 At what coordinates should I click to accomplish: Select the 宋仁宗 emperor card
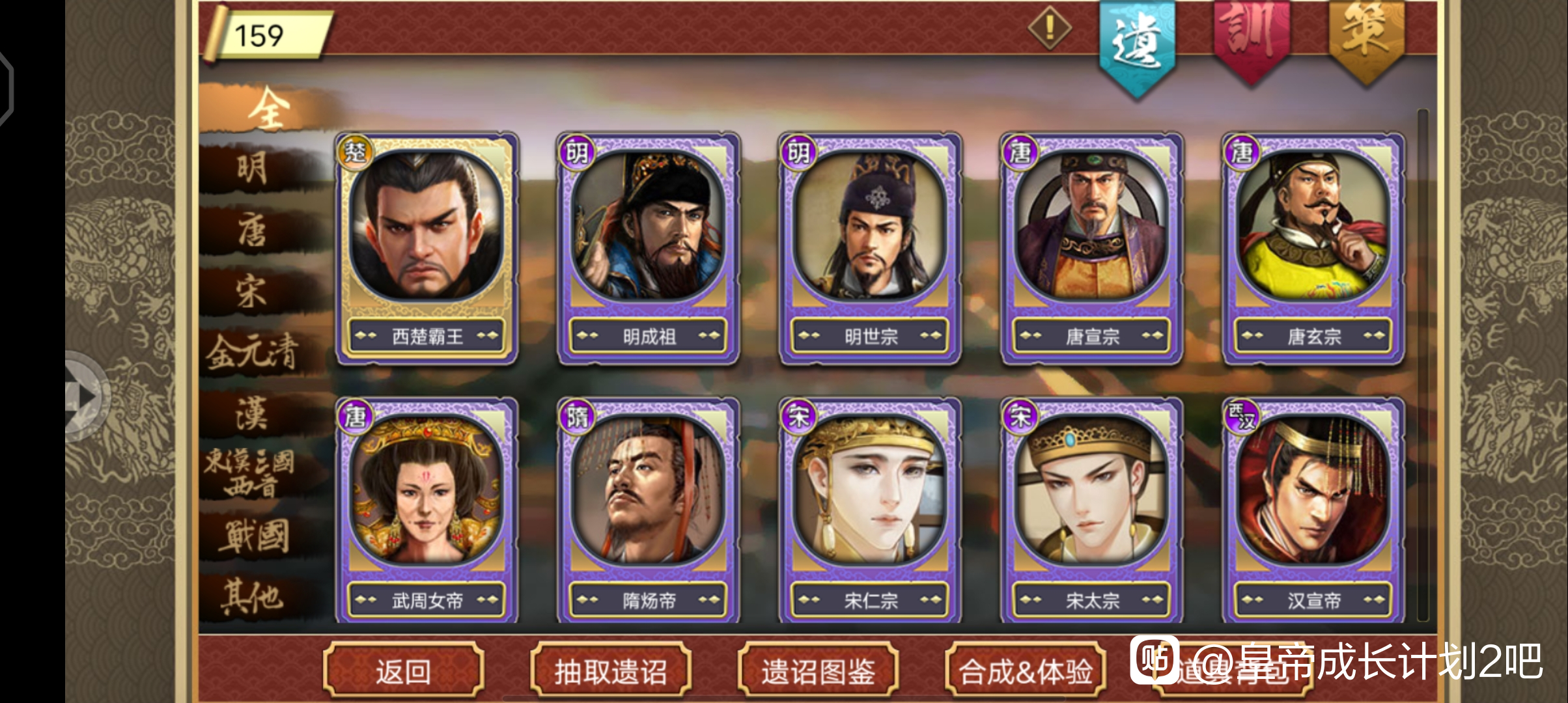(871, 510)
